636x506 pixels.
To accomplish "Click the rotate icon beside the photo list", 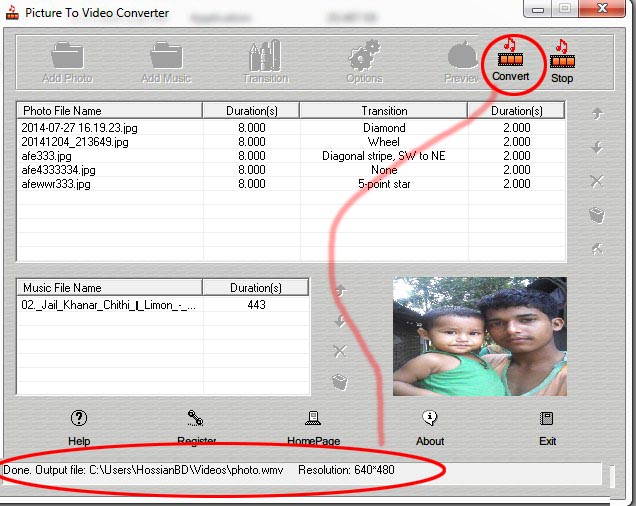I will point(597,248).
